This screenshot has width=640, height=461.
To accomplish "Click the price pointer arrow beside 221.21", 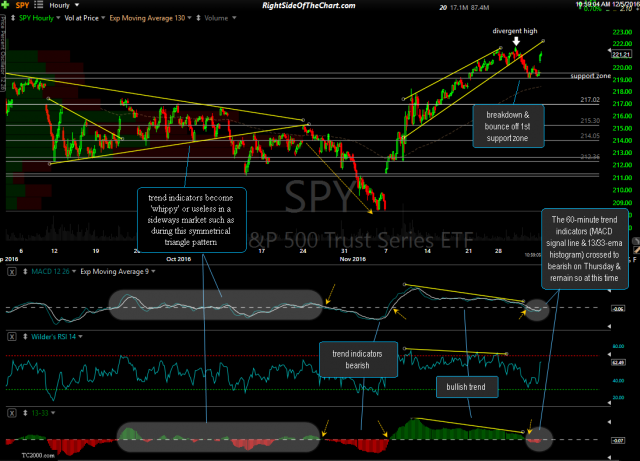I will [x=609, y=51].
